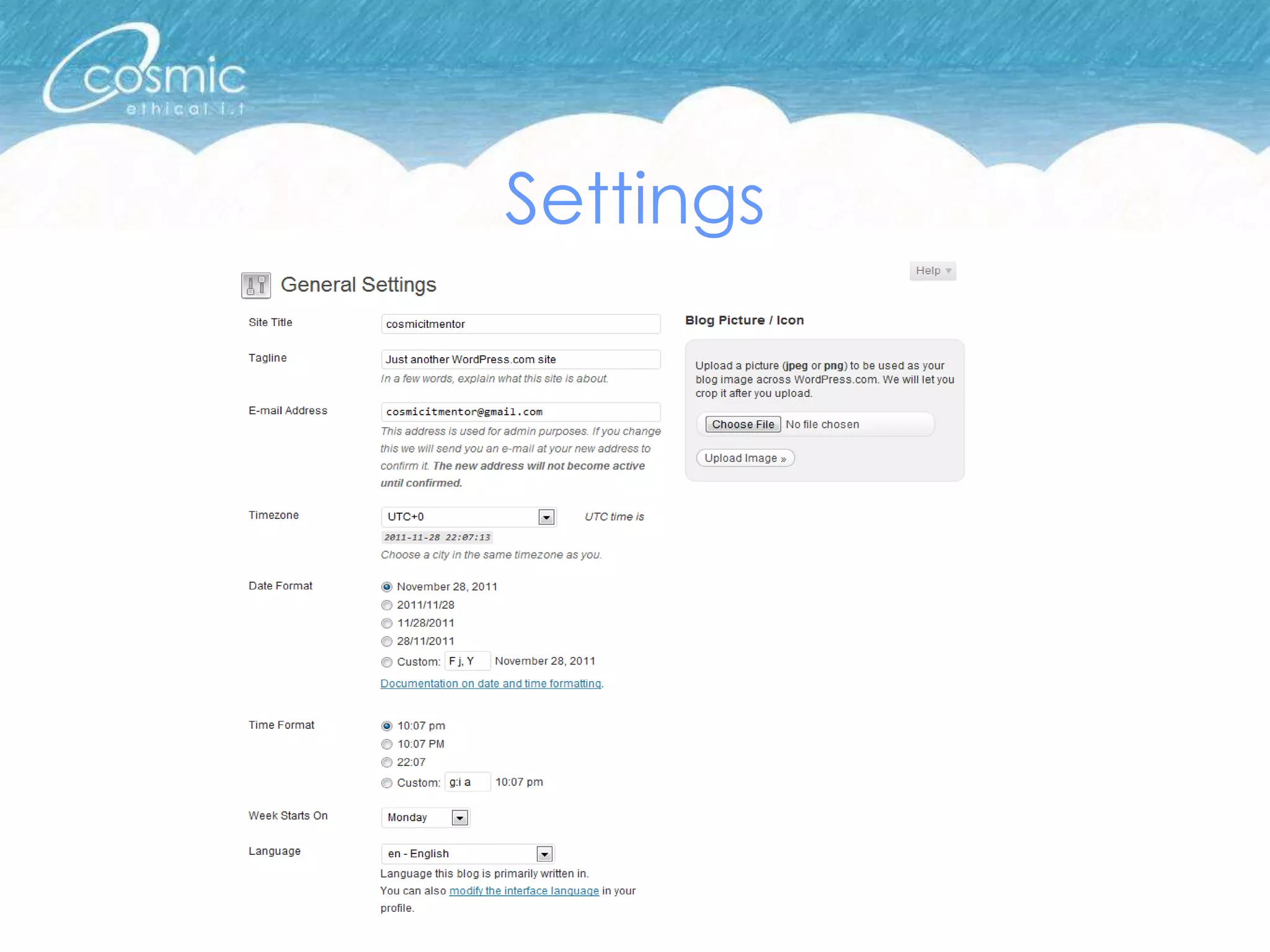
Task: Select the 10:07 PM uppercase time format
Action: tap(387, 744)
